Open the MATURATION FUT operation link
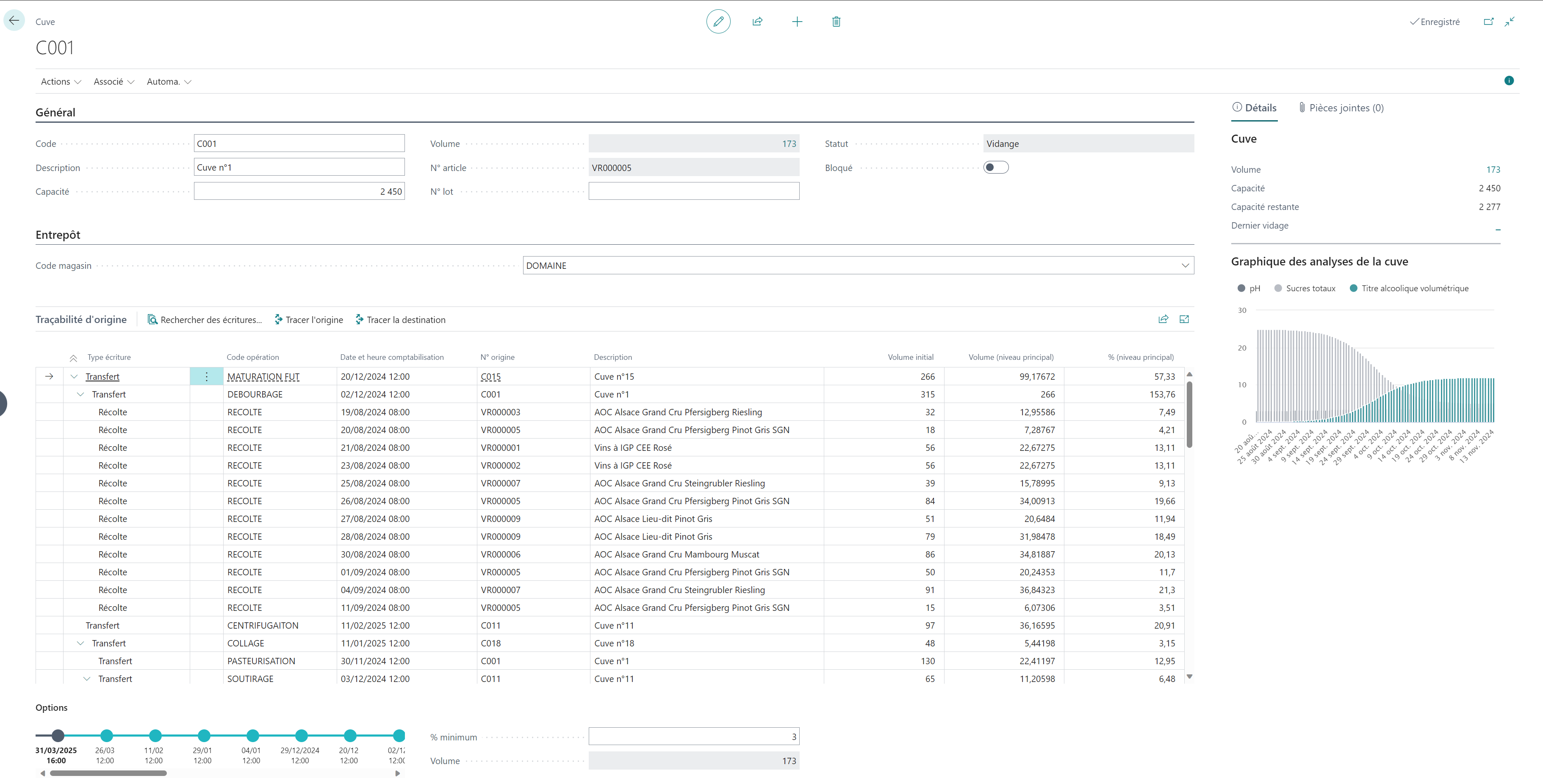The height and width of the screenshot is (784, 1543). (x=263, y=376)
